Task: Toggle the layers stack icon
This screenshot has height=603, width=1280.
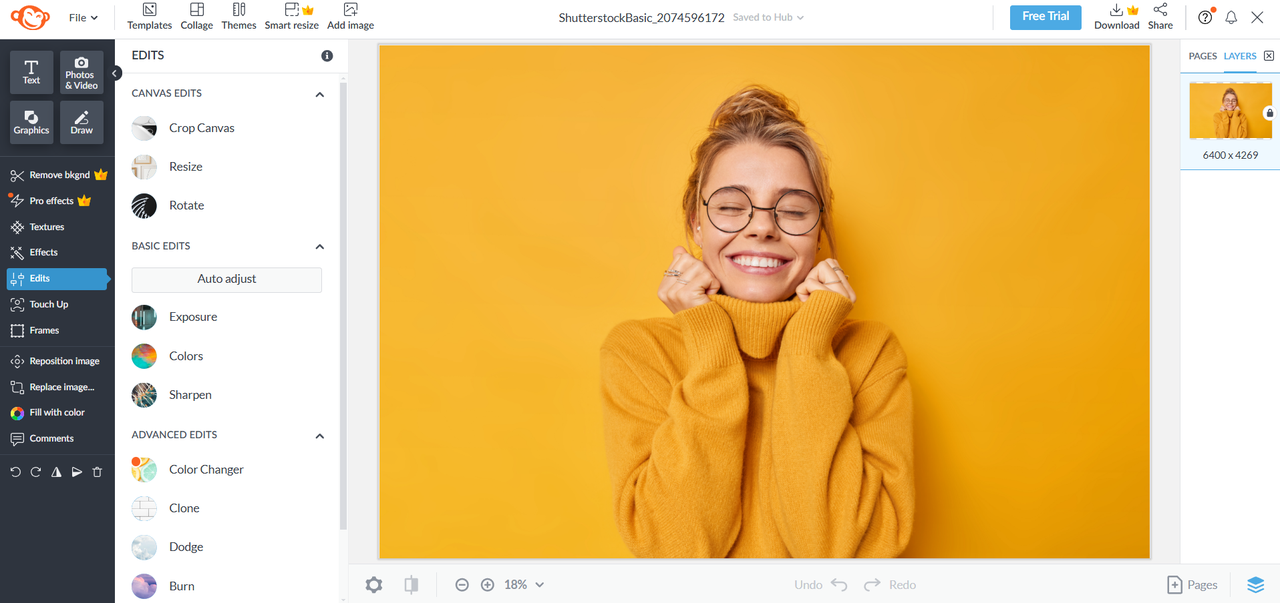Action: pyautogui.click(x=1255, y=585)
